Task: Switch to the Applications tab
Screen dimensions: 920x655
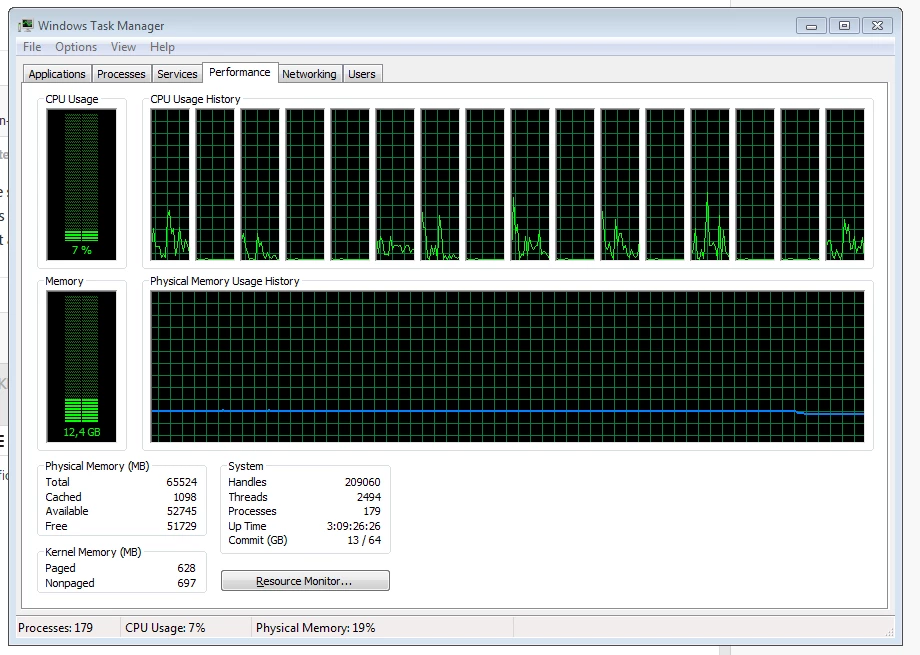Action: click(x=57, y=74)
